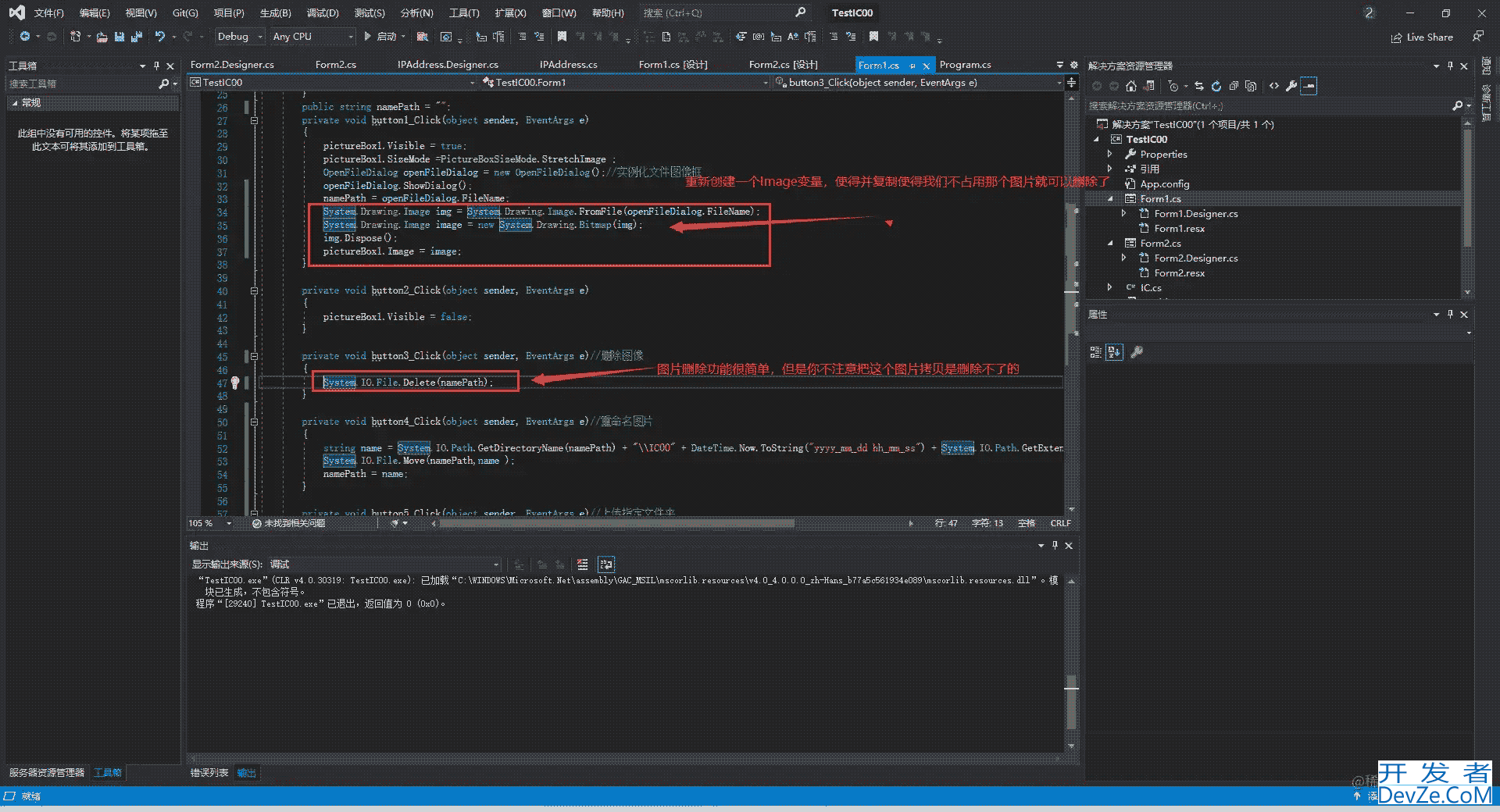This screenshot has height=812, width=1500.
Task: Toggle Word Wrap in Output panel
Action: (606, 564)
